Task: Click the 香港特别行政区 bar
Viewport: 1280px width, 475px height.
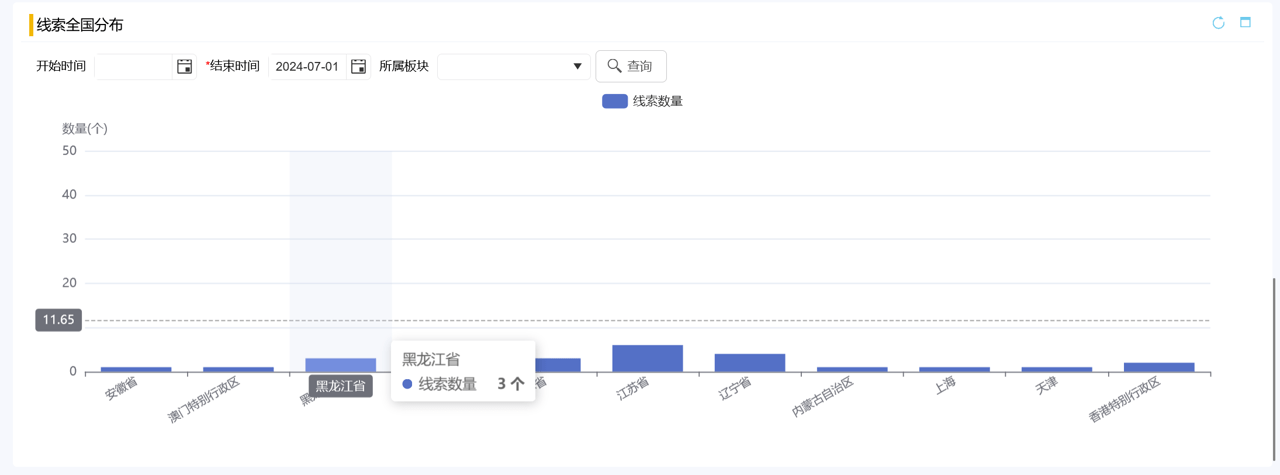Action: click(1159, 367)
